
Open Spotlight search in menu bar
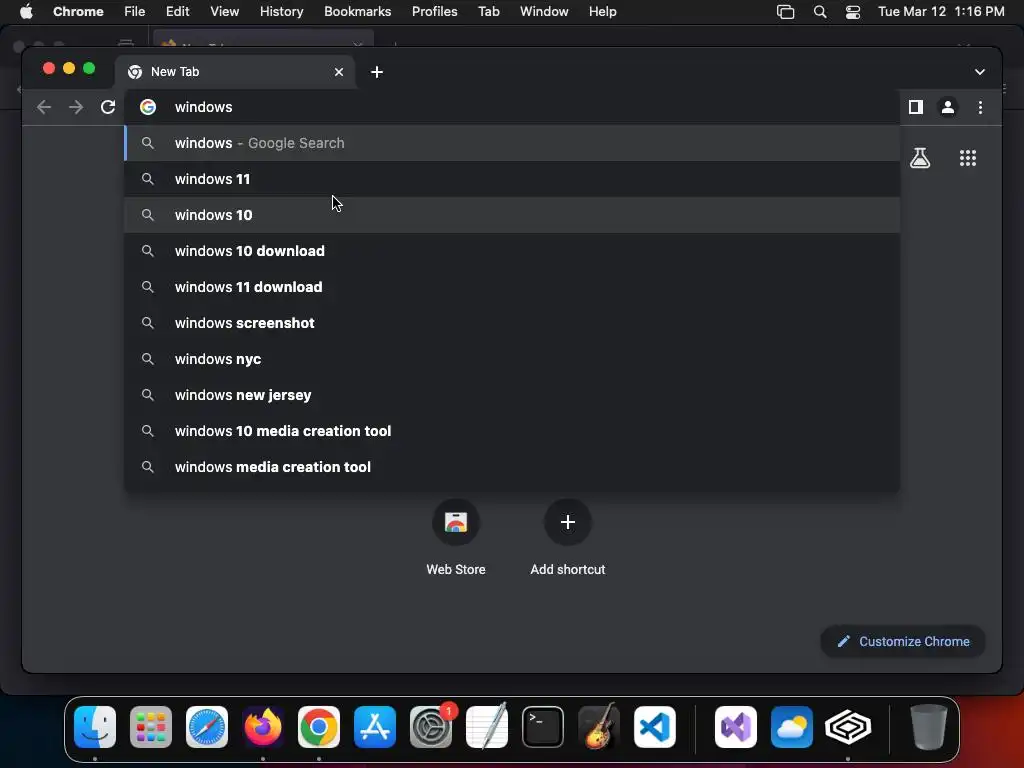(x=820, y=12)
